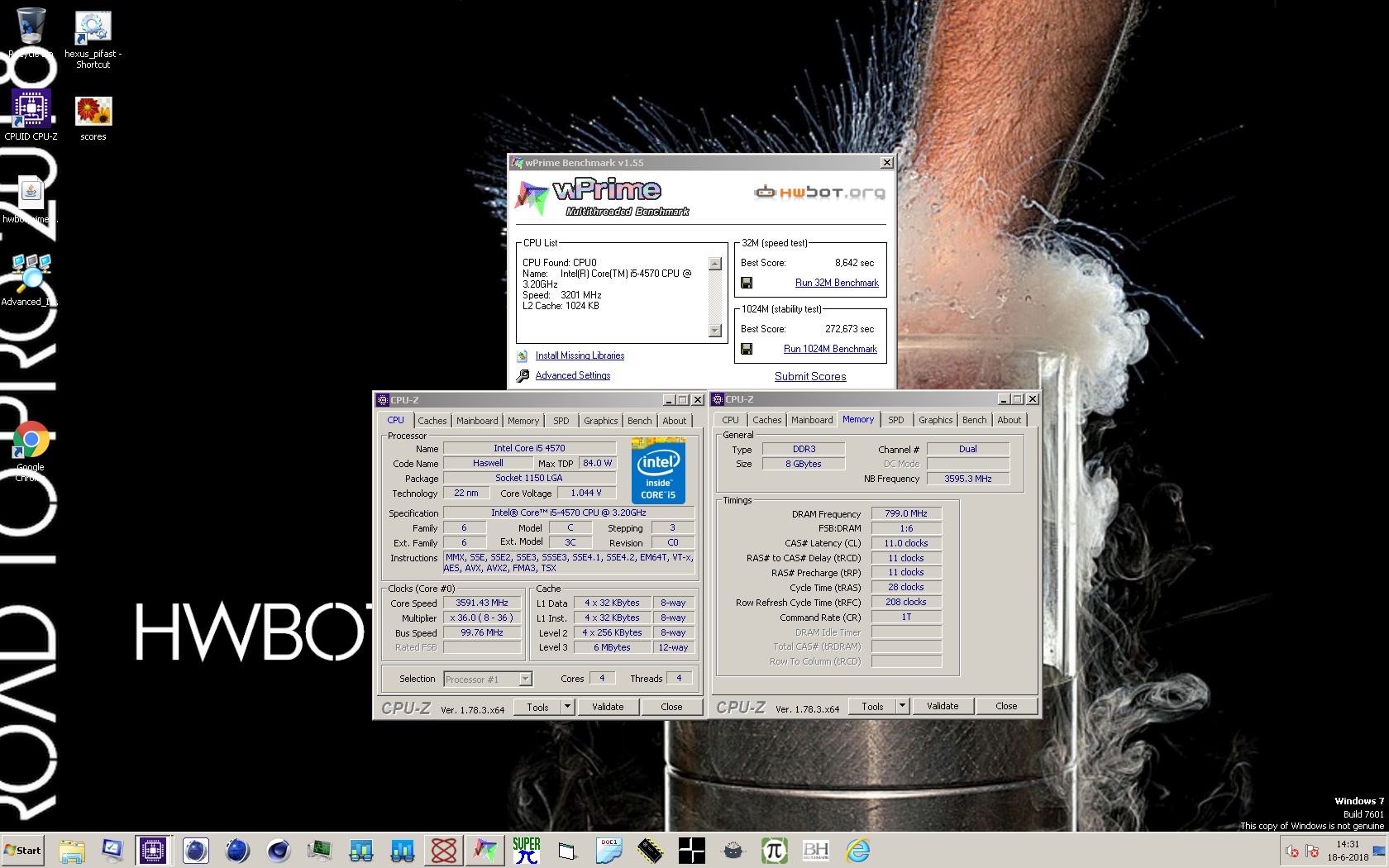This screenshot has height=868, width=1389.
Task: Launch Super Pi from the taskbar
Action: point(527,851)
